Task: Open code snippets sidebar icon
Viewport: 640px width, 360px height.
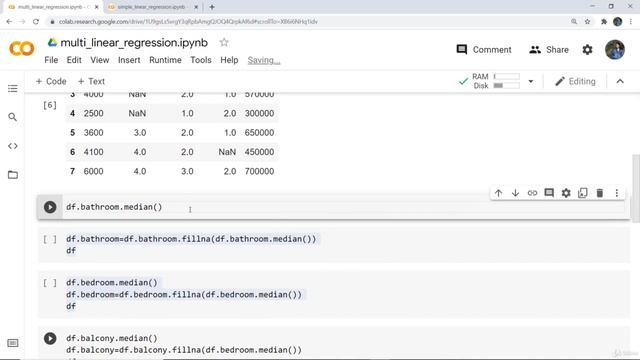Action: click(13, 146)
